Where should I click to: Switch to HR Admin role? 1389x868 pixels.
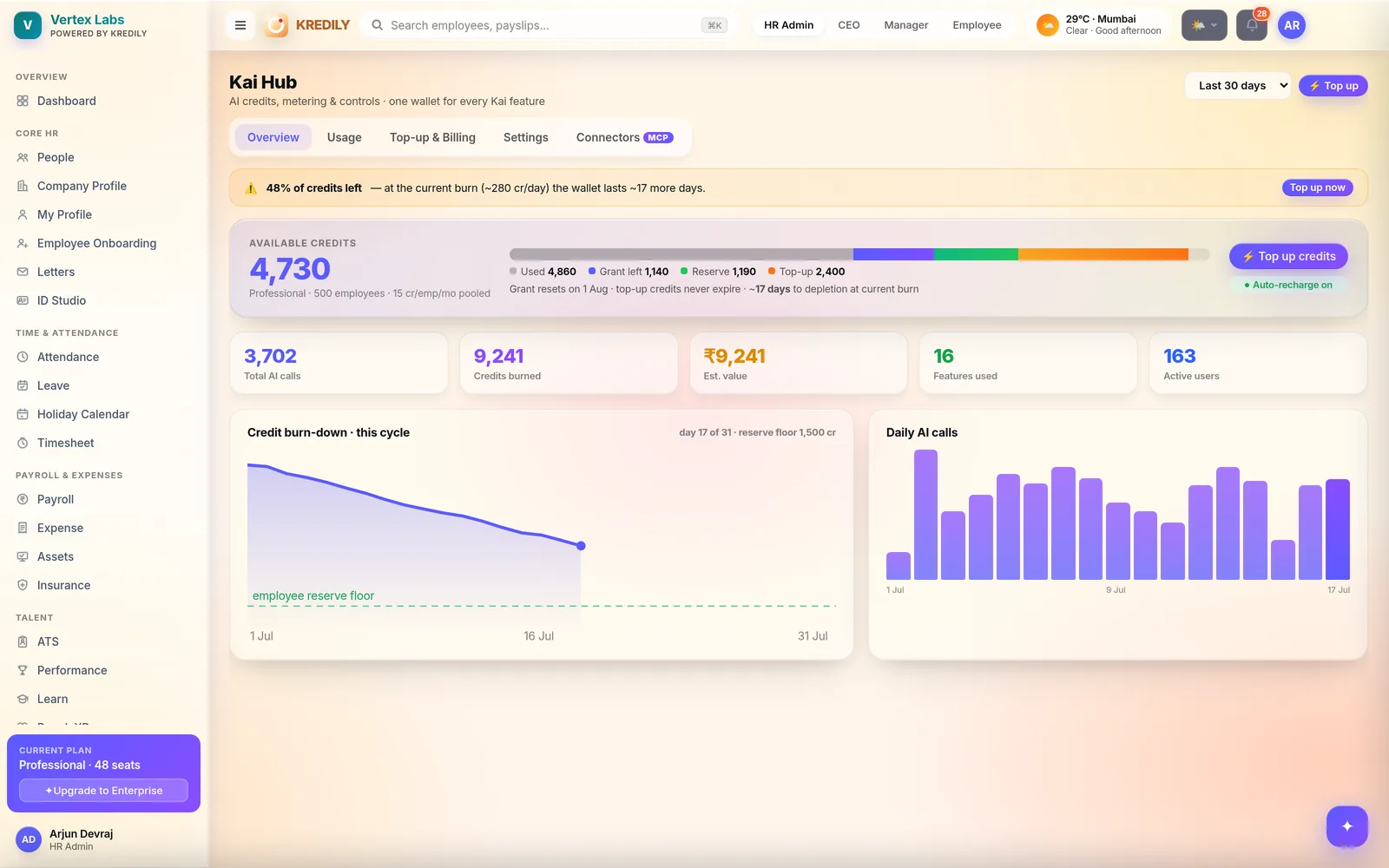pos(788,25)
